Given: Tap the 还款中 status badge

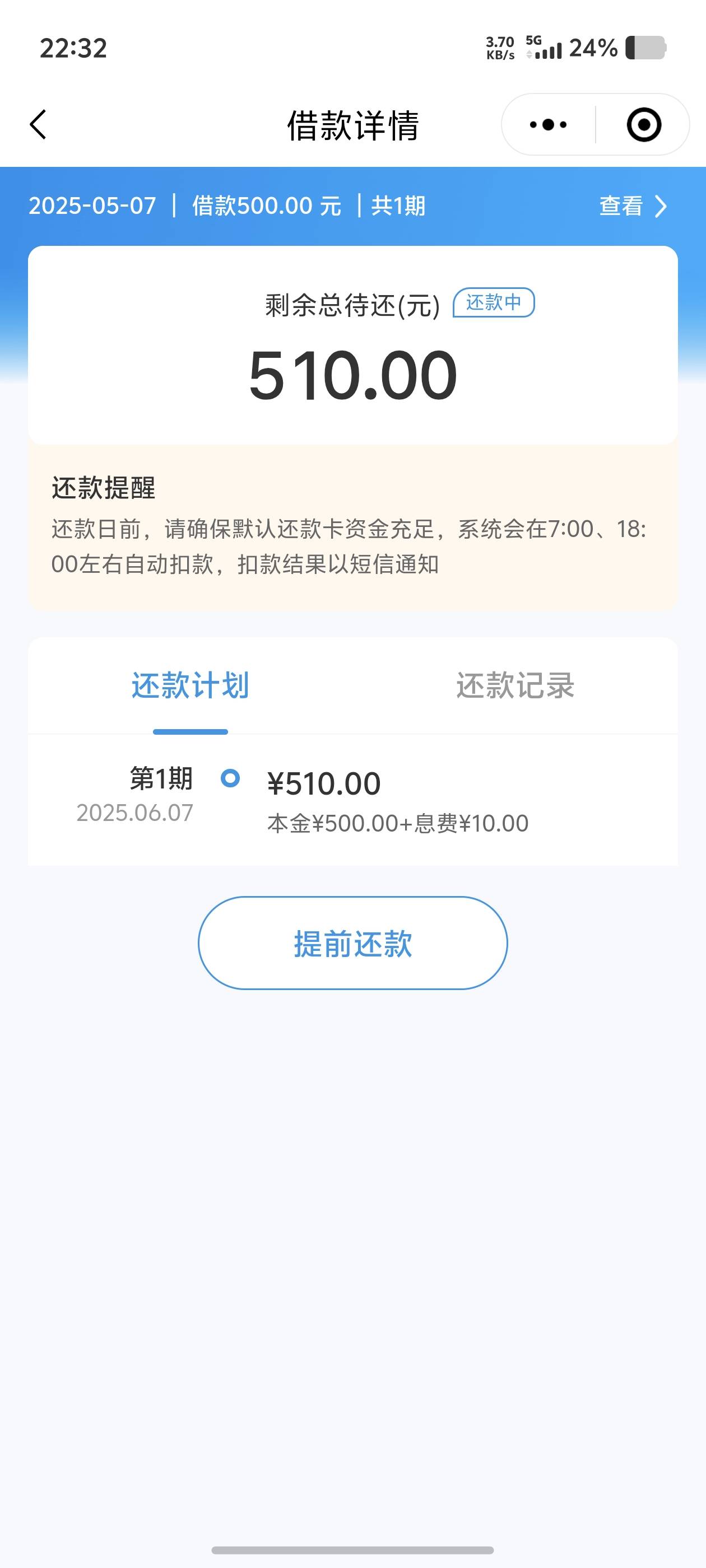Looking at the screenshot, I should pos(494,302).
